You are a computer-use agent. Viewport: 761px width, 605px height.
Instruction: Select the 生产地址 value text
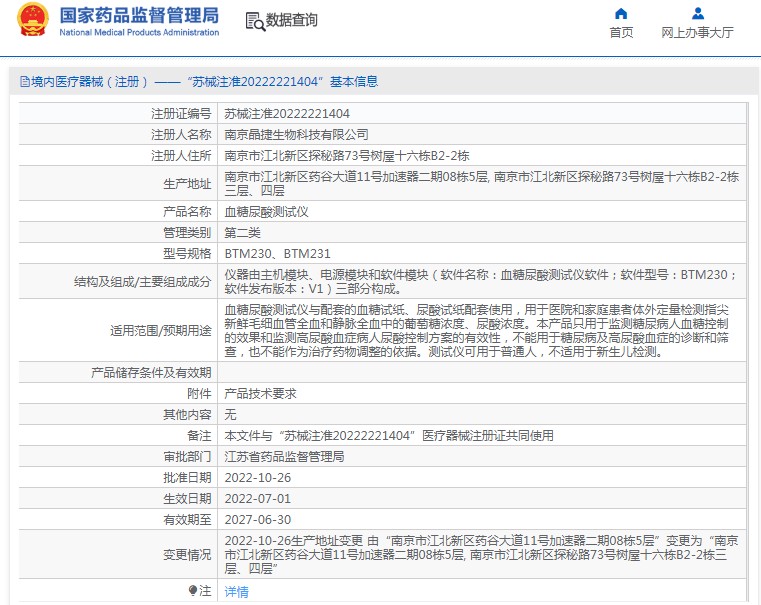tap(481, 183)
